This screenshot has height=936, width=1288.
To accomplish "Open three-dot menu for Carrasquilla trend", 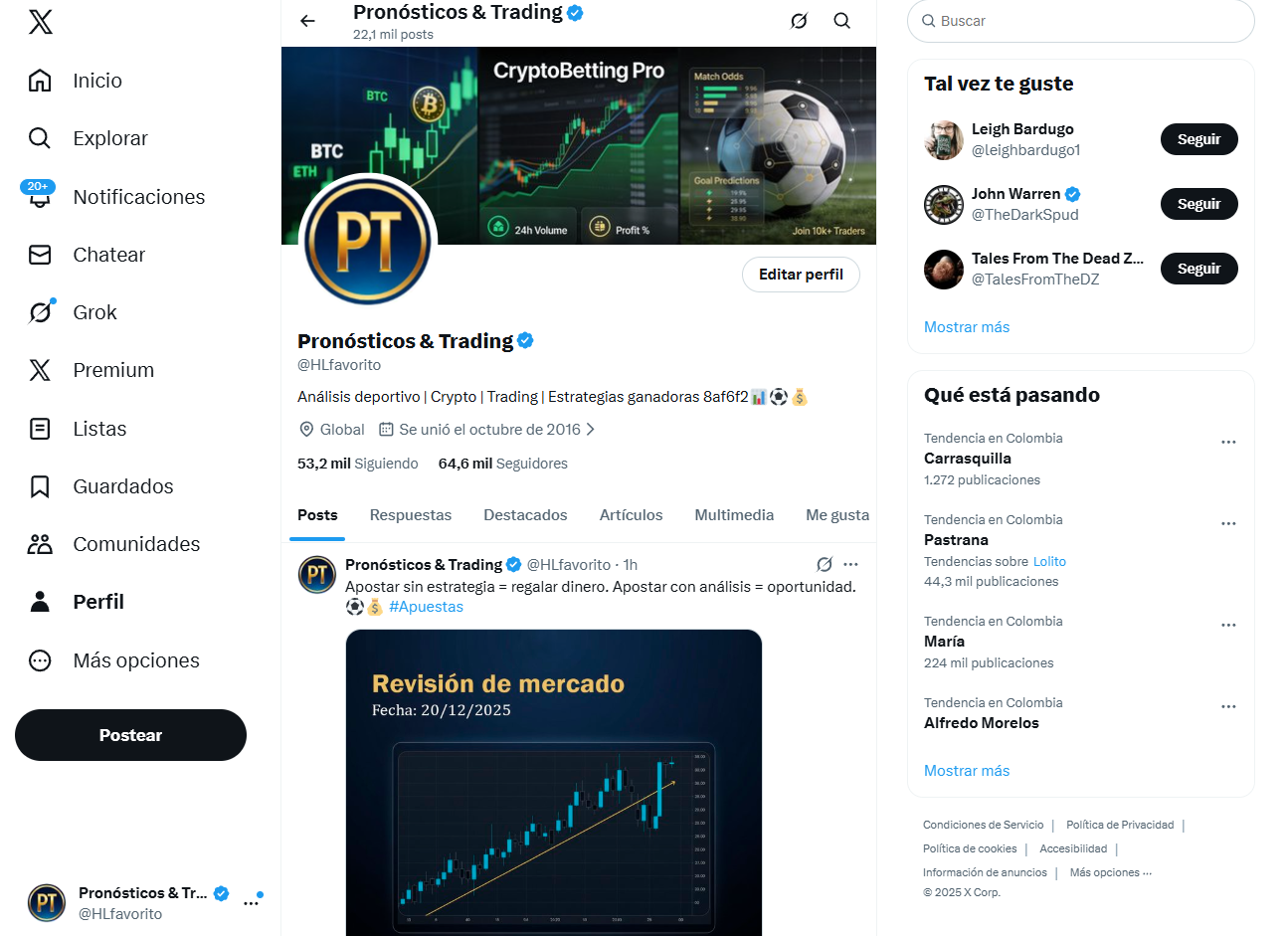I will (1228, 442).
